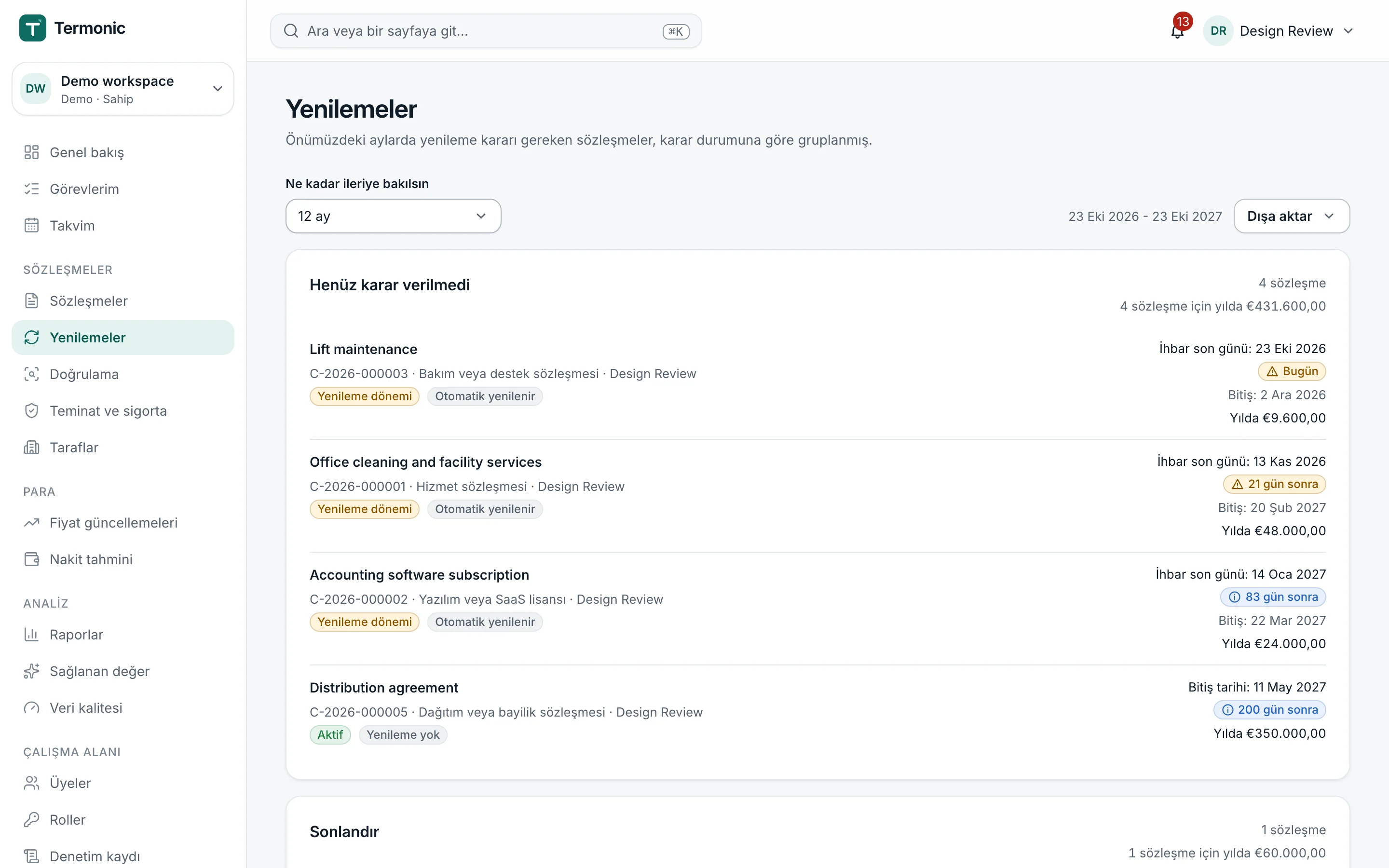Open the Dışa aktar export menu

(1292, 217)
